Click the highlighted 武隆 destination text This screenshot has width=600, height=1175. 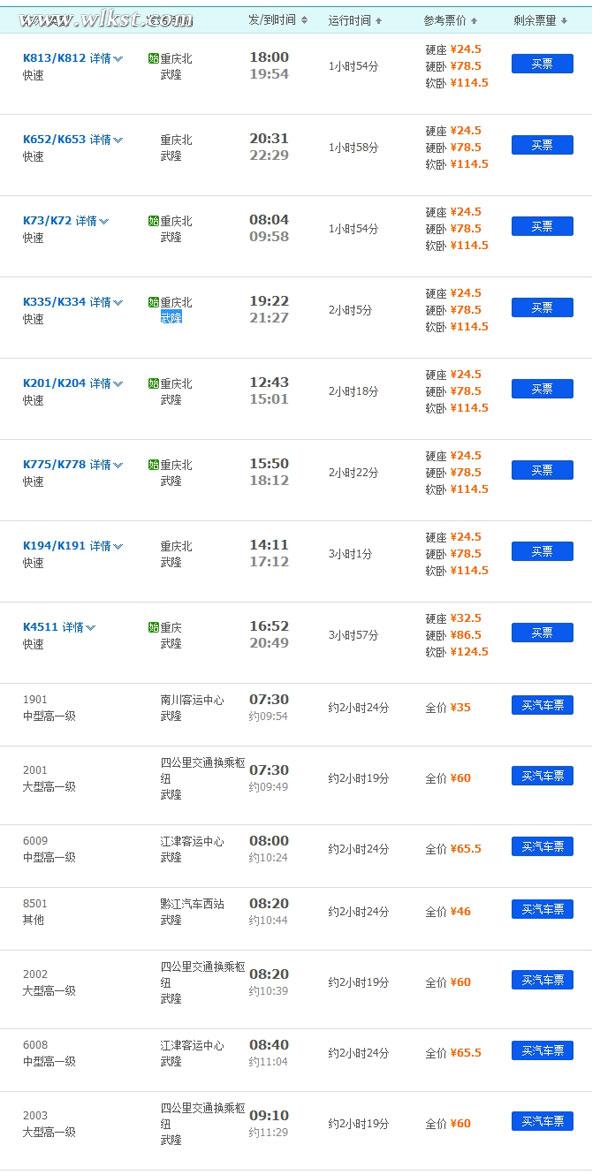click(x=171, y=318)
